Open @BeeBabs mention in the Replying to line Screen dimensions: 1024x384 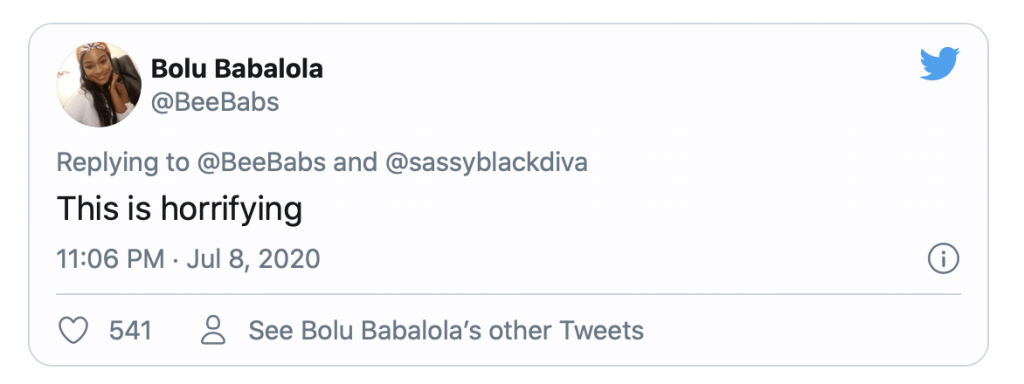pyautogui.click(x=261, y=162)
